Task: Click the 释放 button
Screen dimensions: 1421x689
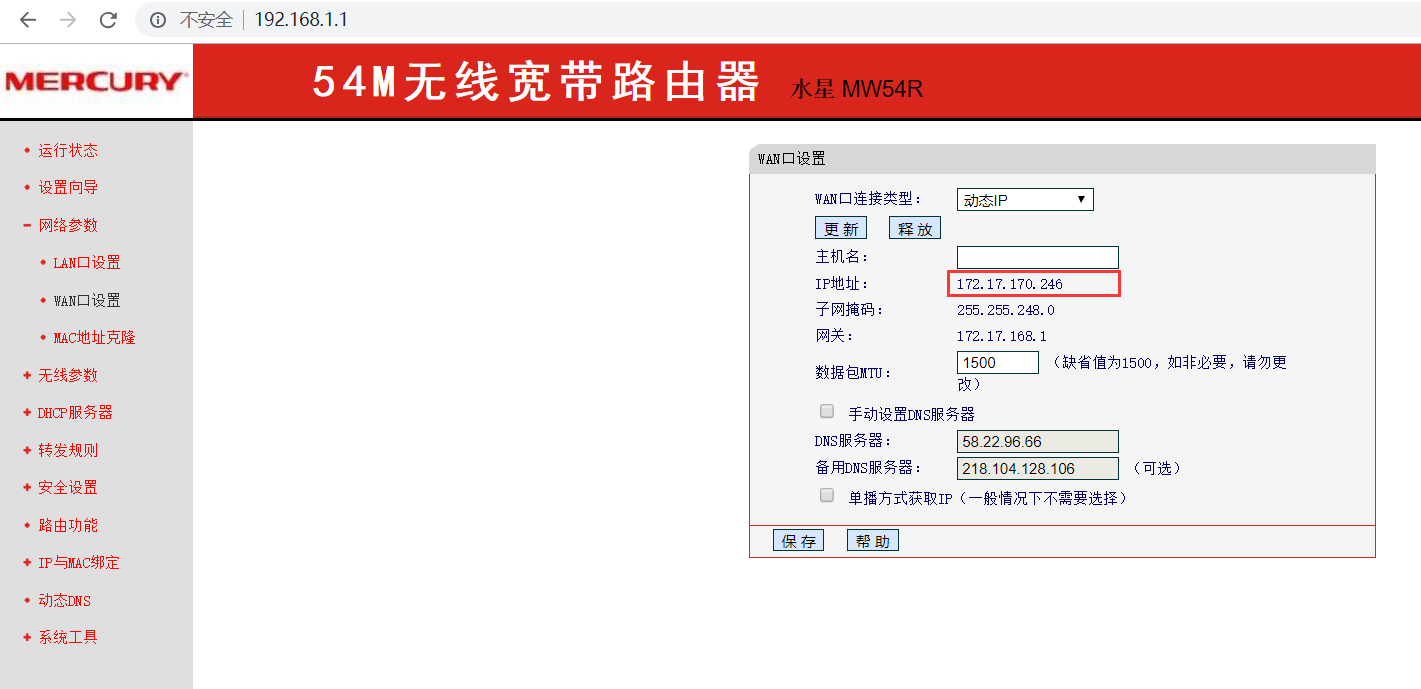Action: point(915,228)
